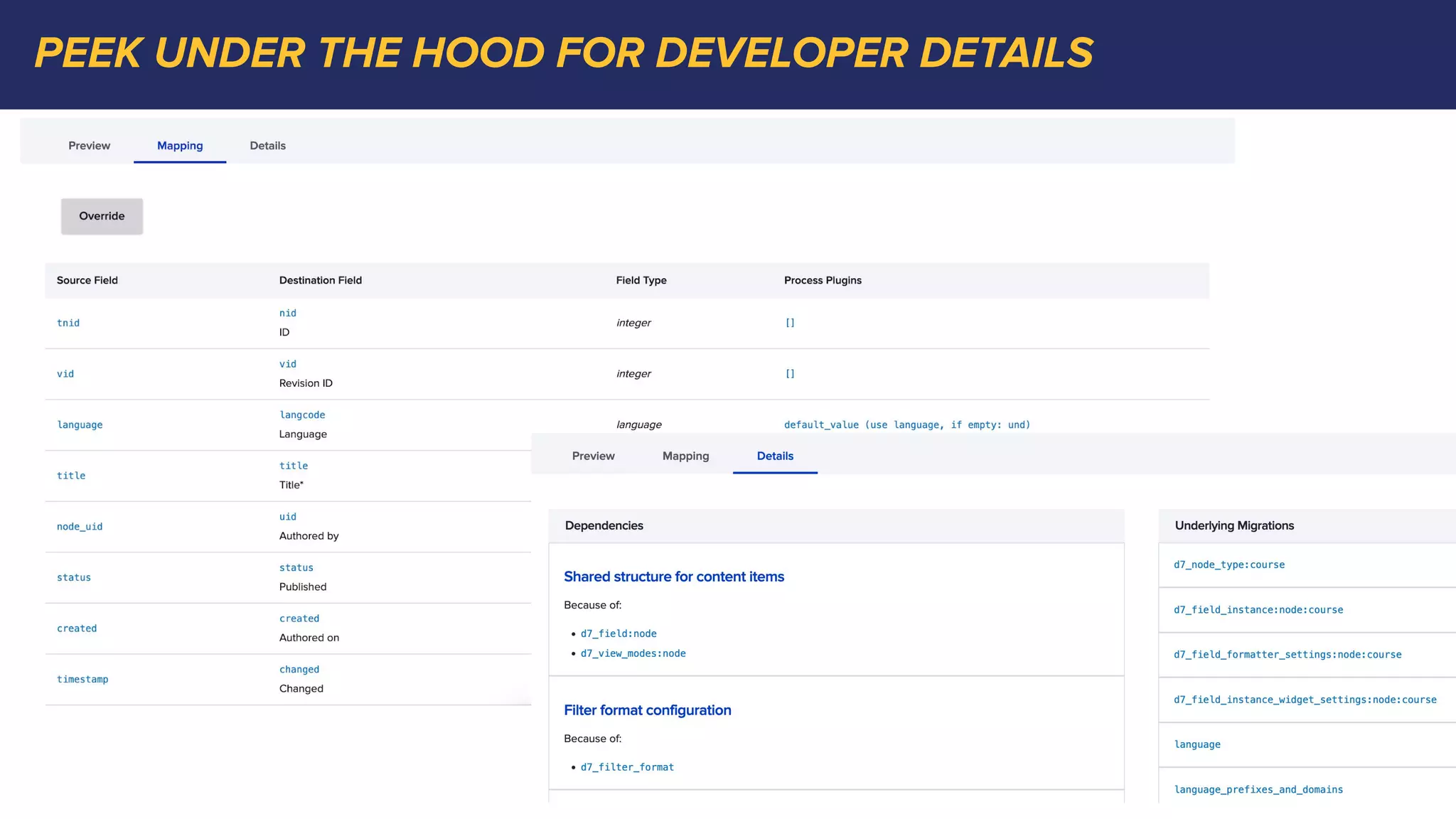Screen dimensions: 1456x819
Task: Click the Underlying Migrations heading
Action: (x=1234, y=526)
